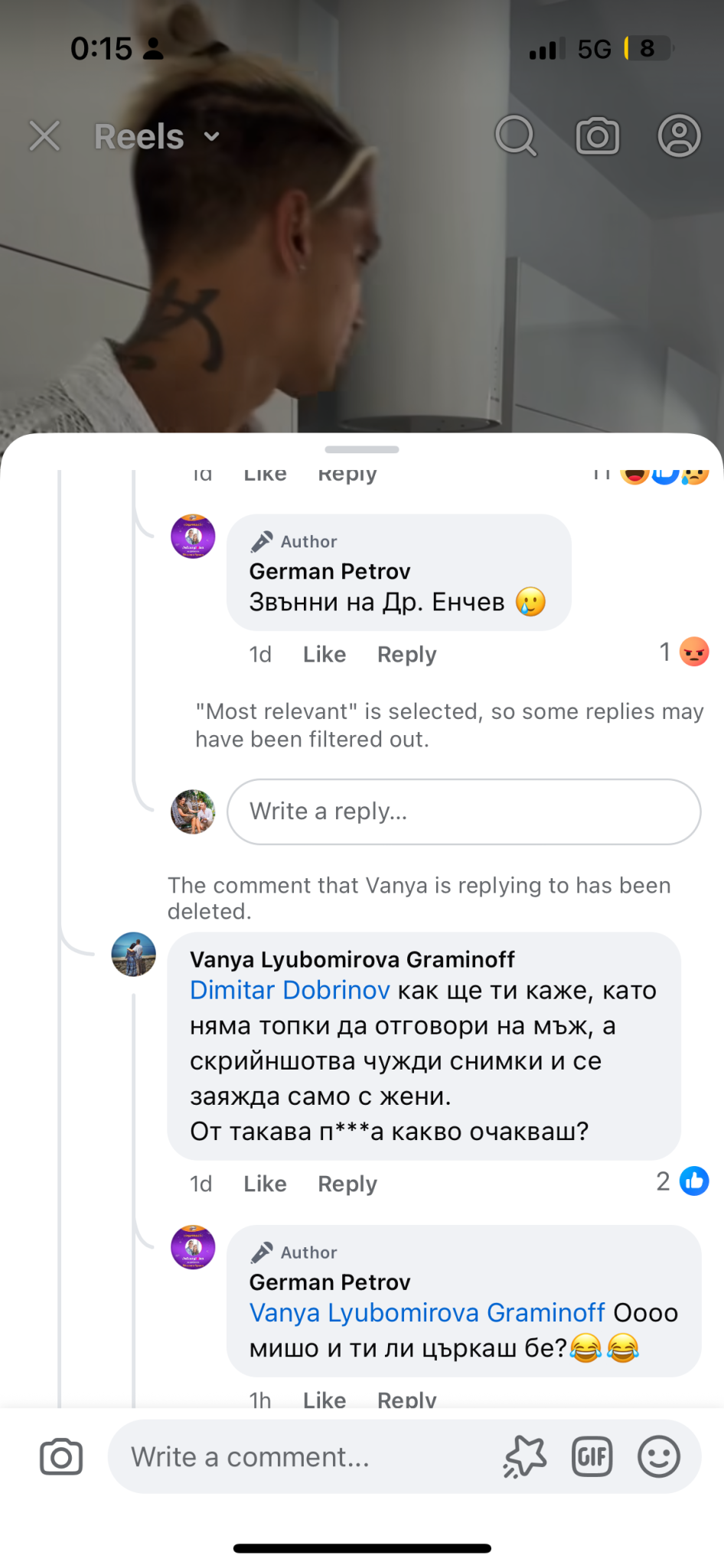This screenshot has width=724, height=1568.
Task: Like German Petrov's Др. Енчев comment
Action: (324, 655)
